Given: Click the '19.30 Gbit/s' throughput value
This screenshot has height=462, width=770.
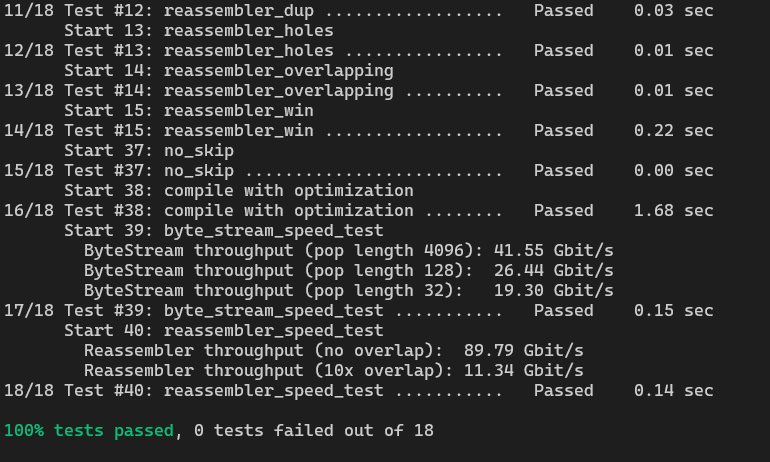Looking at the screenshot, I should (x=554, y=291).
